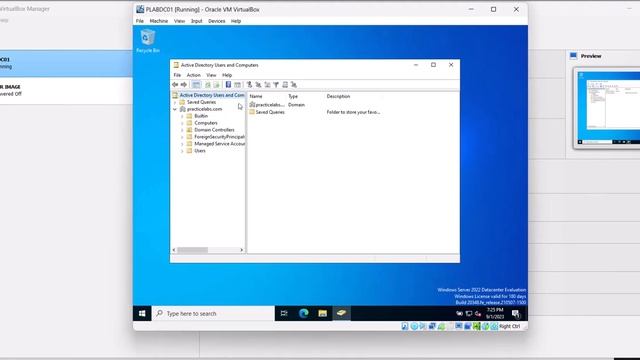640x360 pixels.
Task: Click Create new user toolbar icon
Action: click(x=249, y=84)
